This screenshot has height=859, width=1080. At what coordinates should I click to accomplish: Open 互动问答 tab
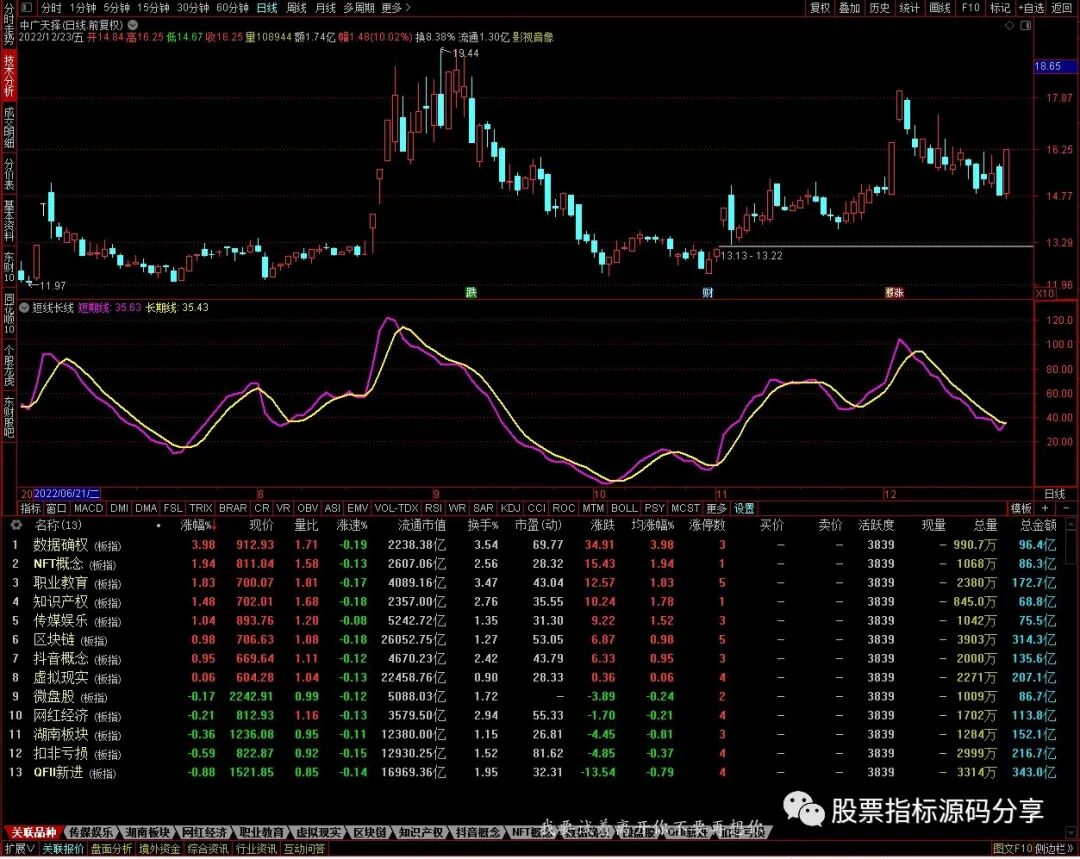(x=304, y=849)
